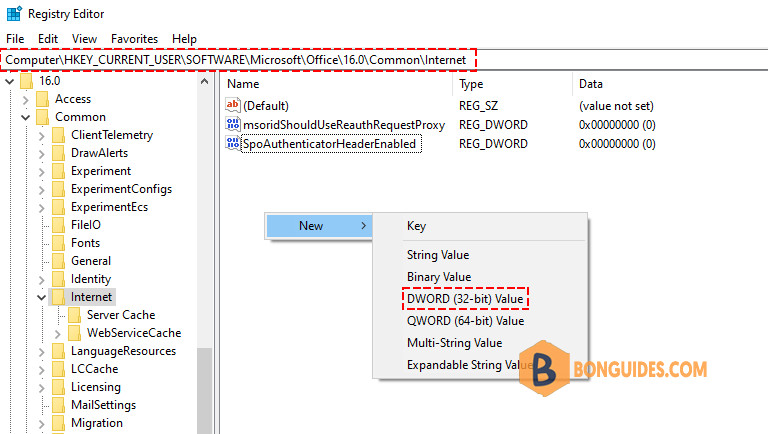Click the Migration folder icon

pos(58,423)
